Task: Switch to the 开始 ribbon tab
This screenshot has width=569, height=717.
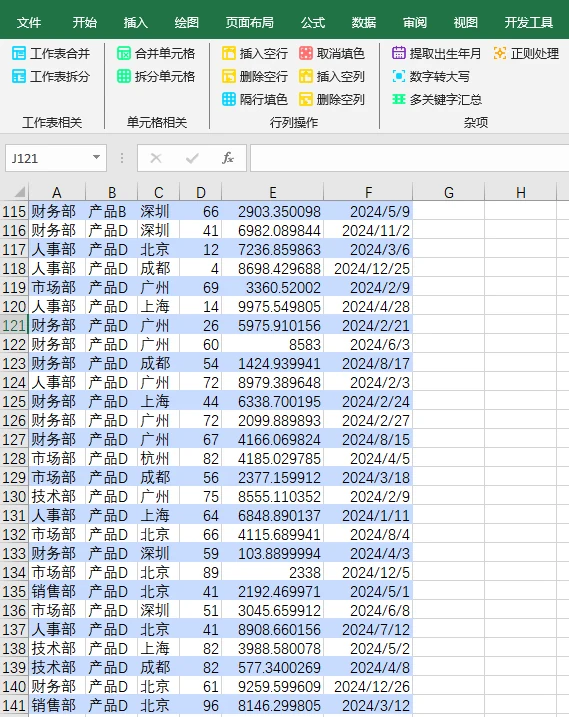Action: pyautogui.click(x=85, y=22)
